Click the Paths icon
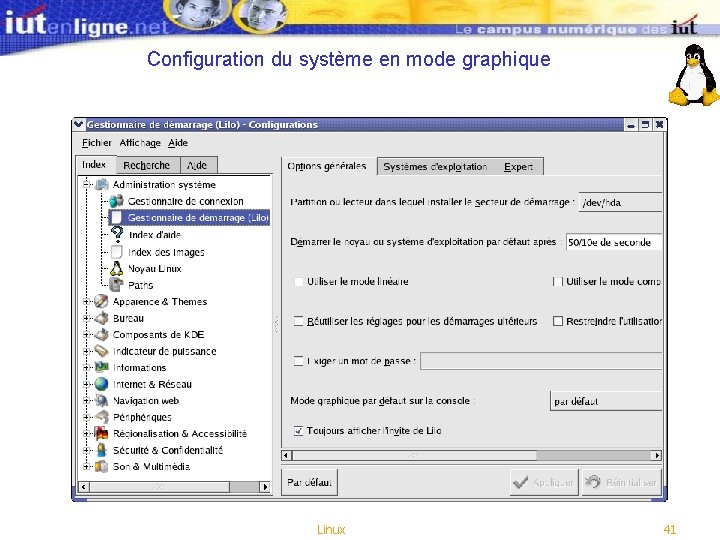Image resolution: width=720 pixels, height=540 pixels. [x=116, y=285]
